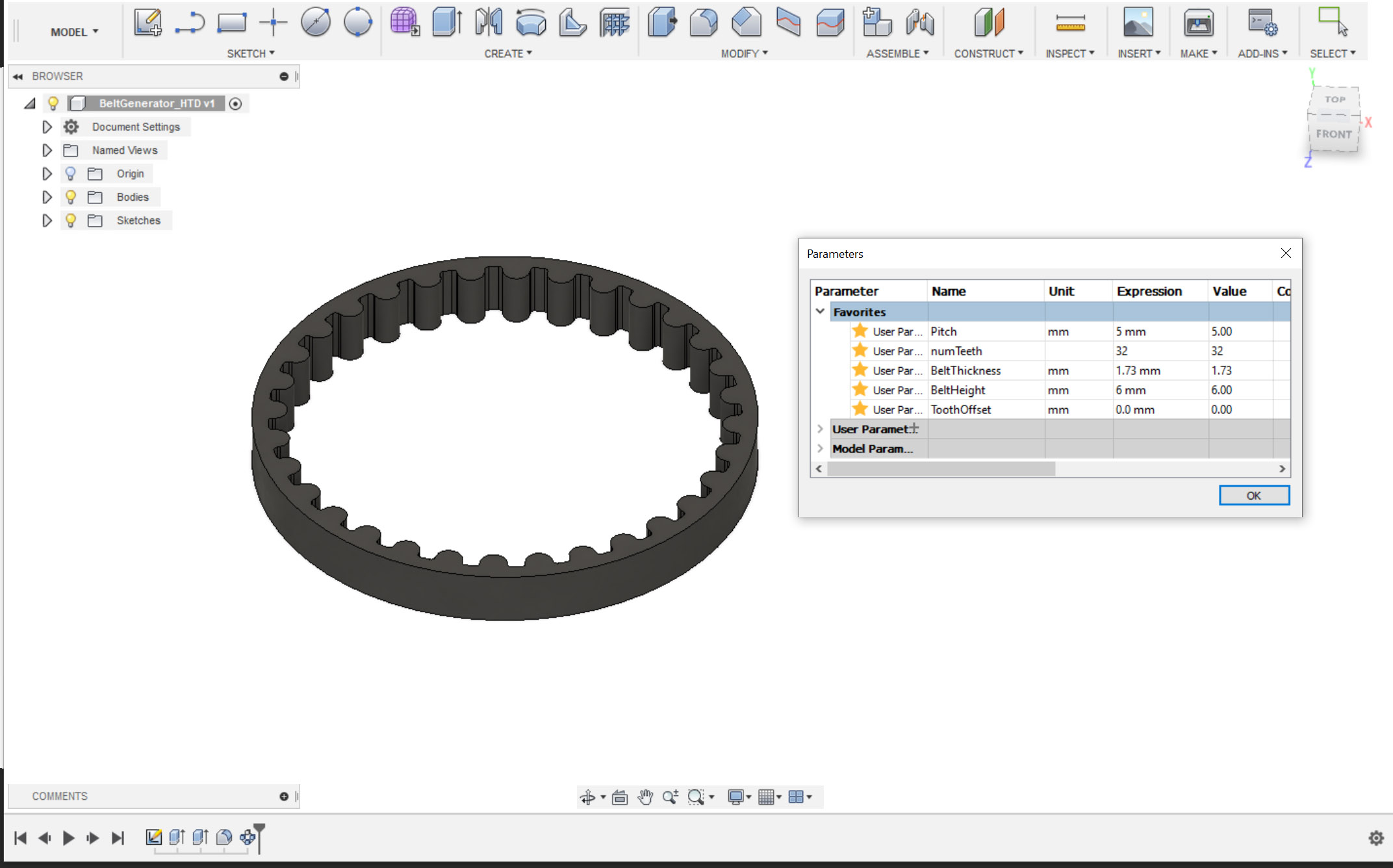
Task: Apply the Fillet tool
Action: click(704, 23)
